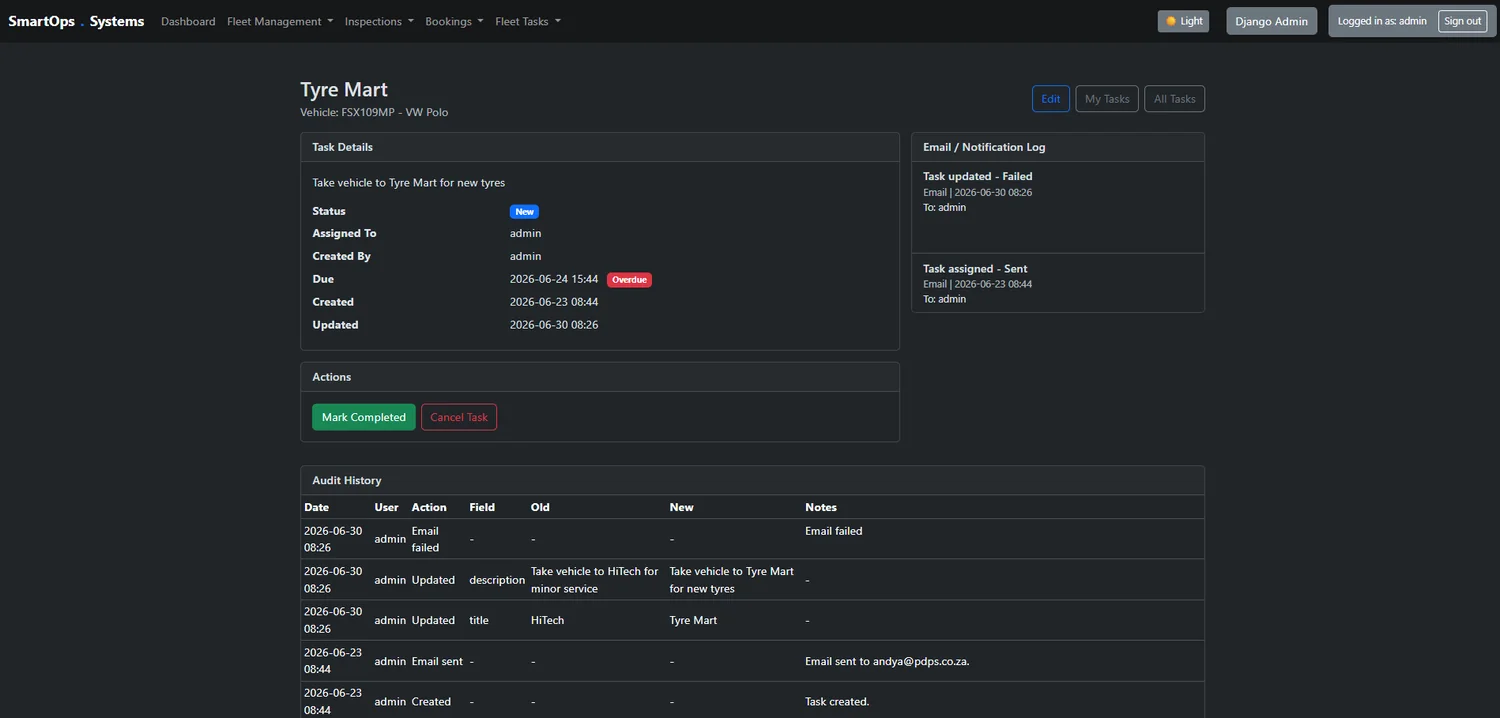This screenshot has width=1500, height=718.
Task: Expand the Inspections dropdown menu
Action: [x=379, y=21]
